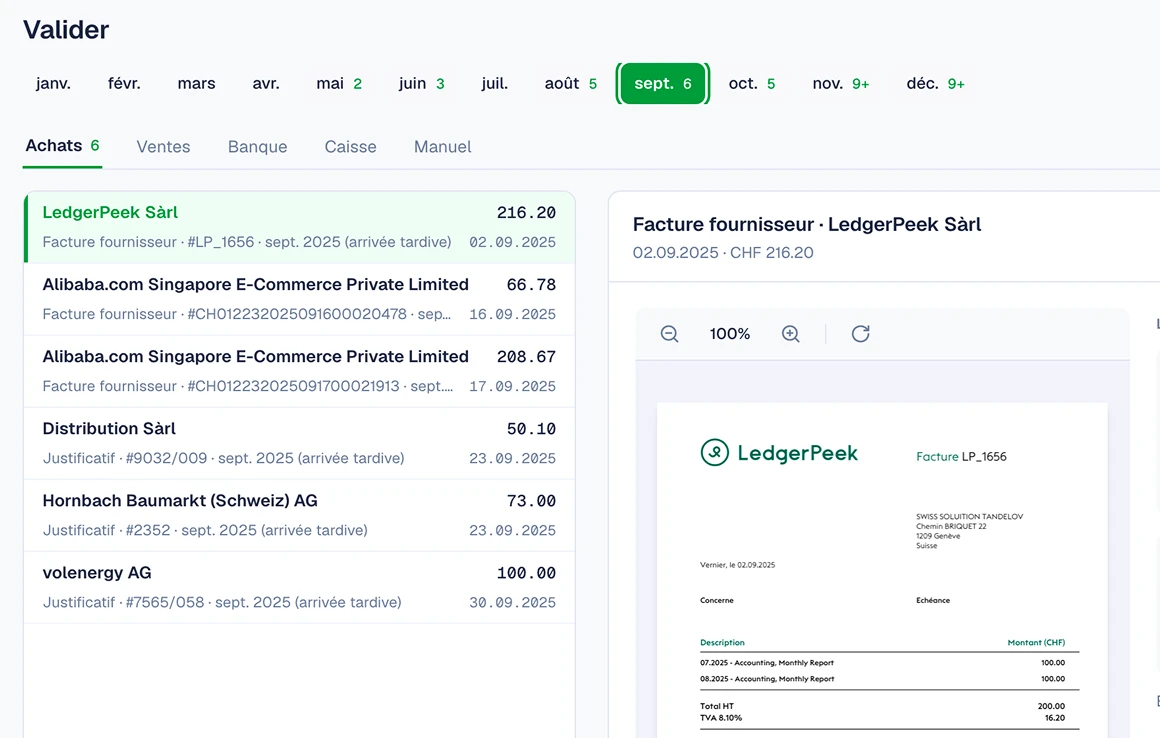The width and height of the screenshot is (1160, 738).
Task: Click the date 30.09.2025 in list
Action: [512, 603]
